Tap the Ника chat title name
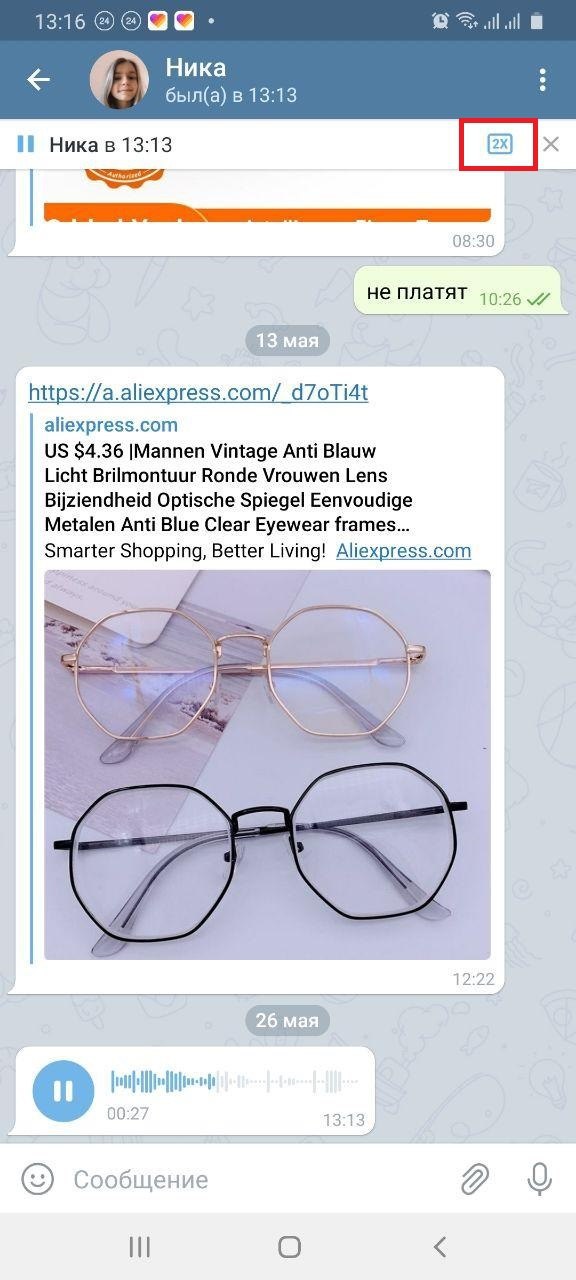 point(196,67)
